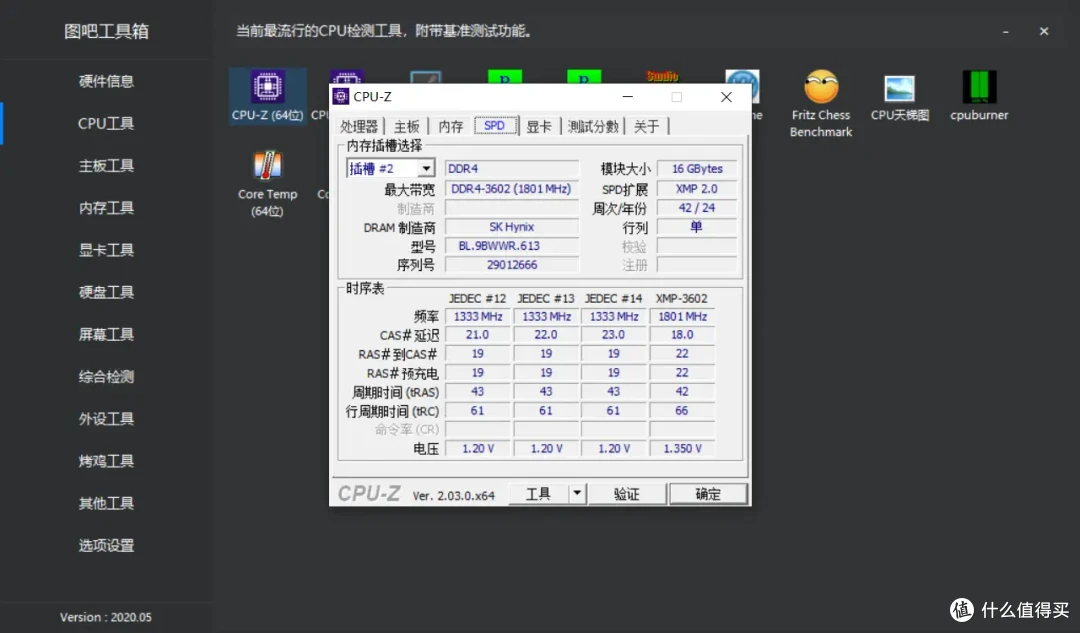Expand the 插槽 #2 slot dropdown
Screen dimensions: 1080x633
(x=426, y=169)
